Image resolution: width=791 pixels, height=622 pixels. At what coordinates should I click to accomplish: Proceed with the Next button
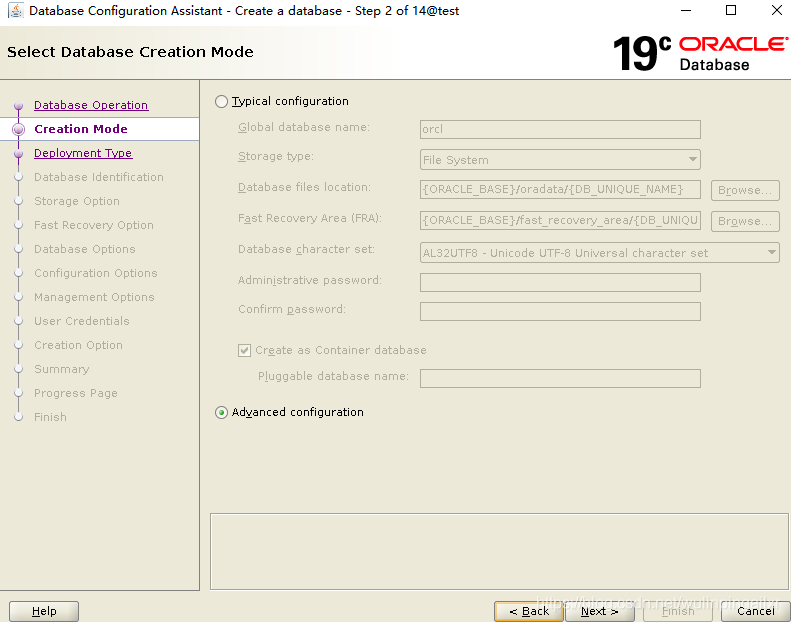click(x=600, y=611)
